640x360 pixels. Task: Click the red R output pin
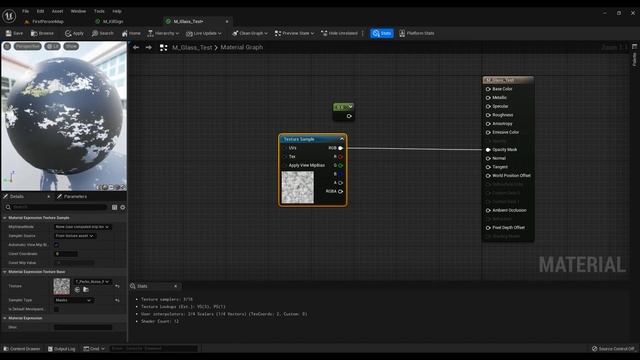click(340, 157)
